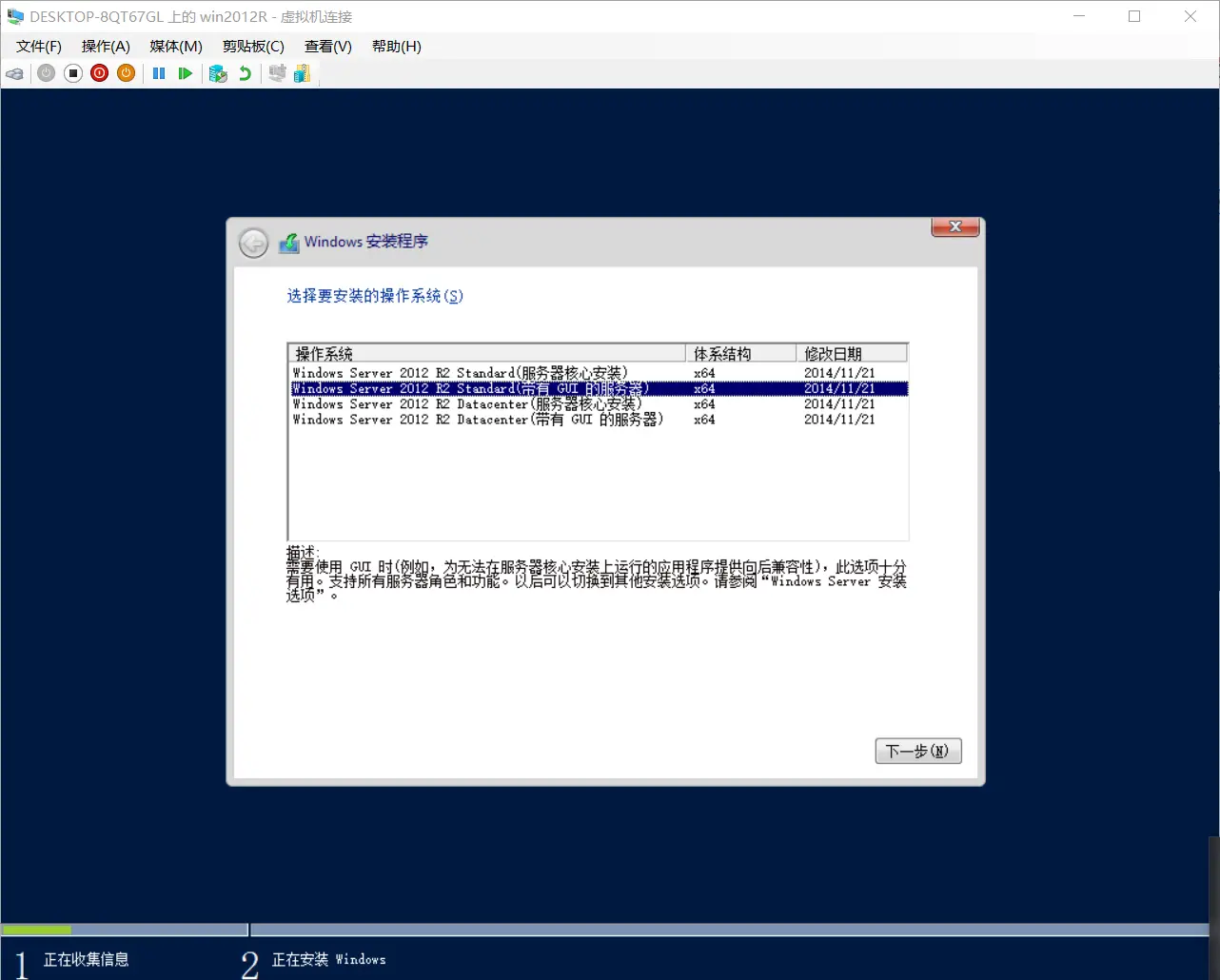Click the 下一步(N) button
Viewport: 1220px width, 980px height.
[x=918, y=751]
